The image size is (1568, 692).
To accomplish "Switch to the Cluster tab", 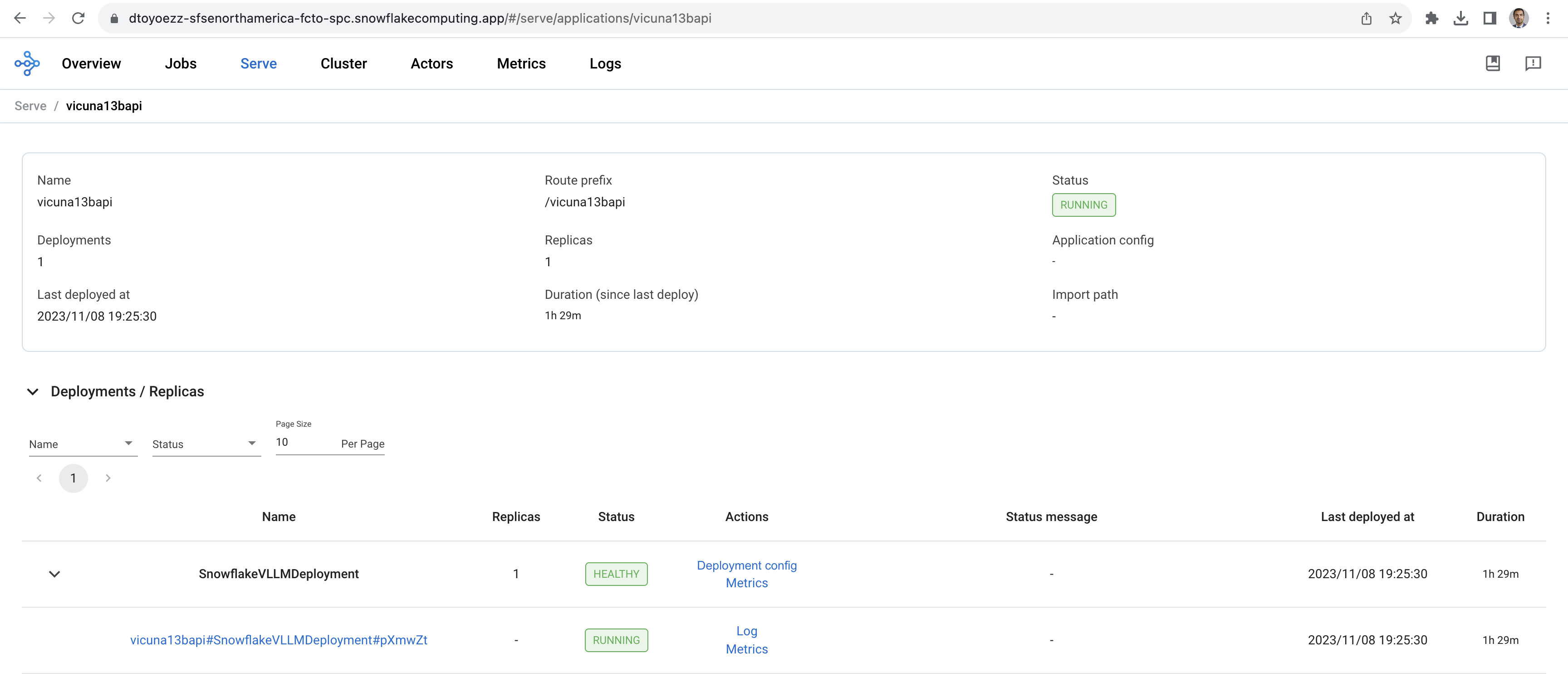I will tap(343, 63).
